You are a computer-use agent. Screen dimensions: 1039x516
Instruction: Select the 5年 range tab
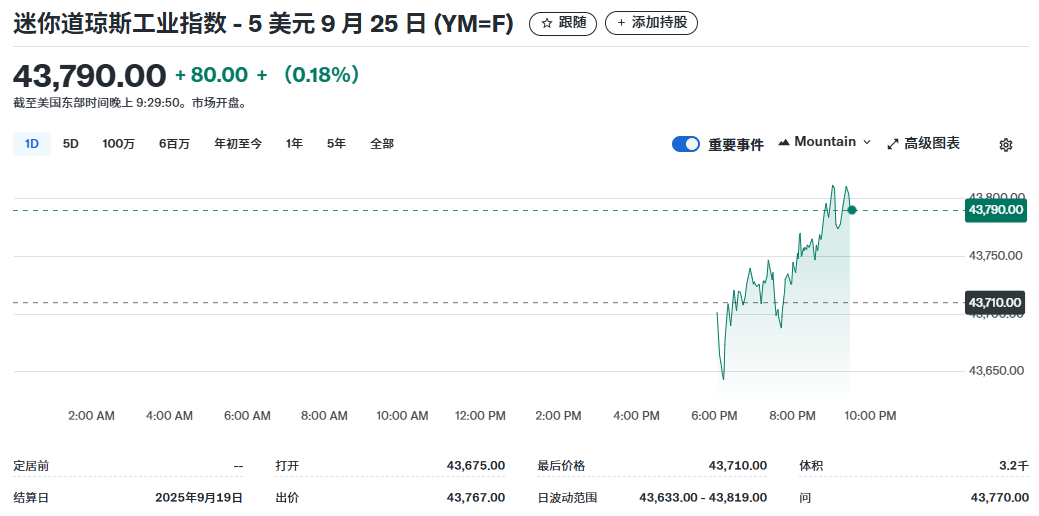(336, 144)
